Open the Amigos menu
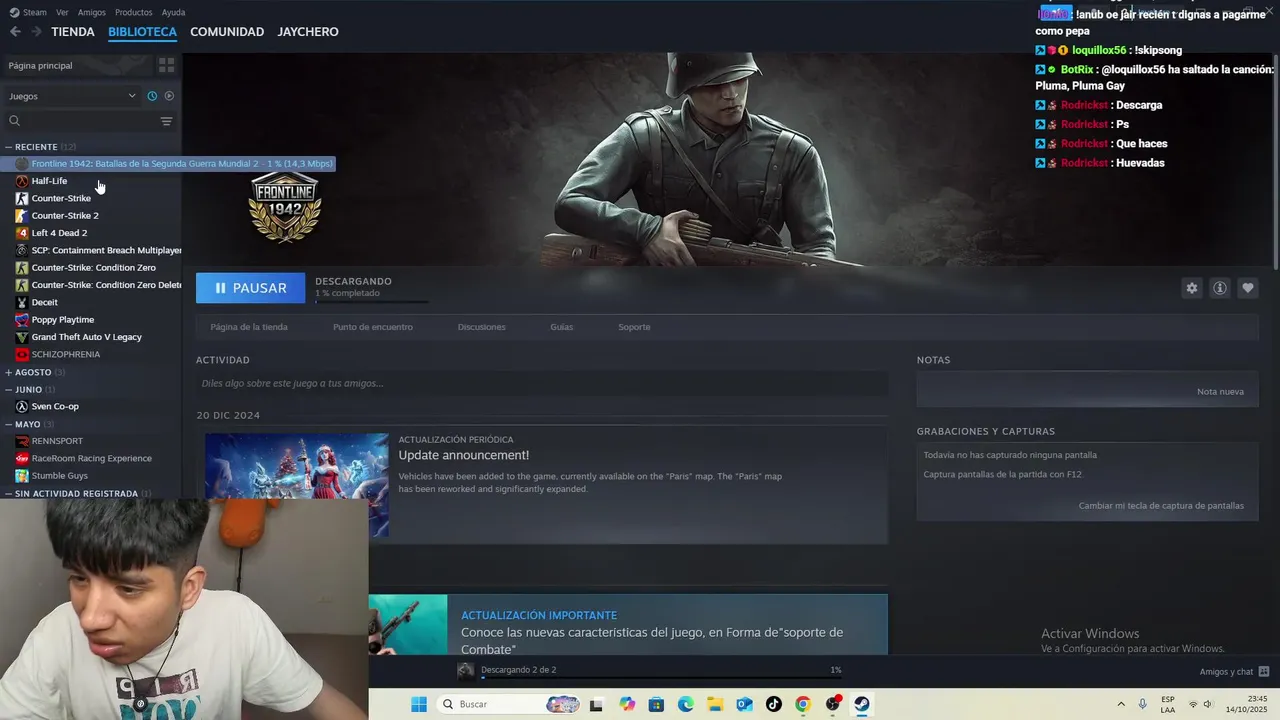1280x720 pixels. click(92, 12)
